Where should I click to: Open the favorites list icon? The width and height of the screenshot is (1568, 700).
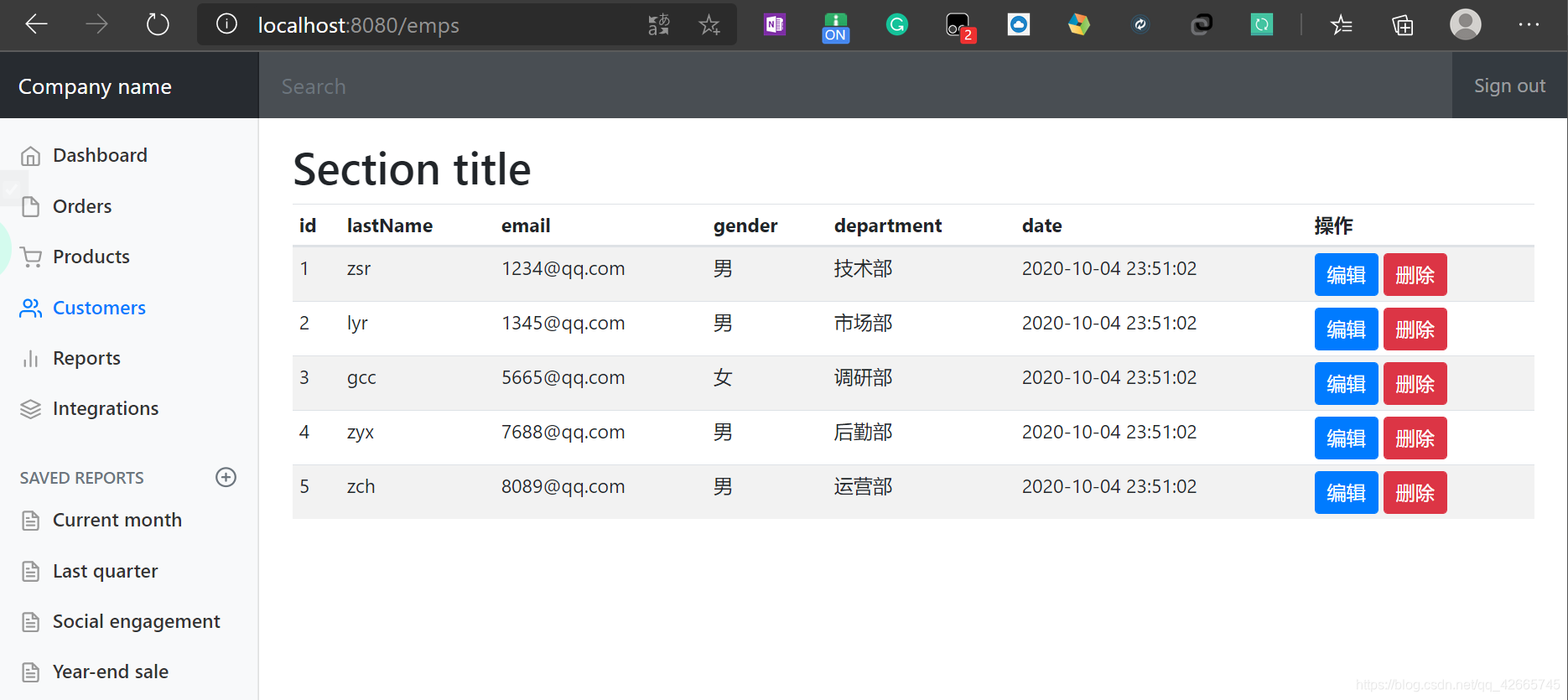coord(1342,25)
